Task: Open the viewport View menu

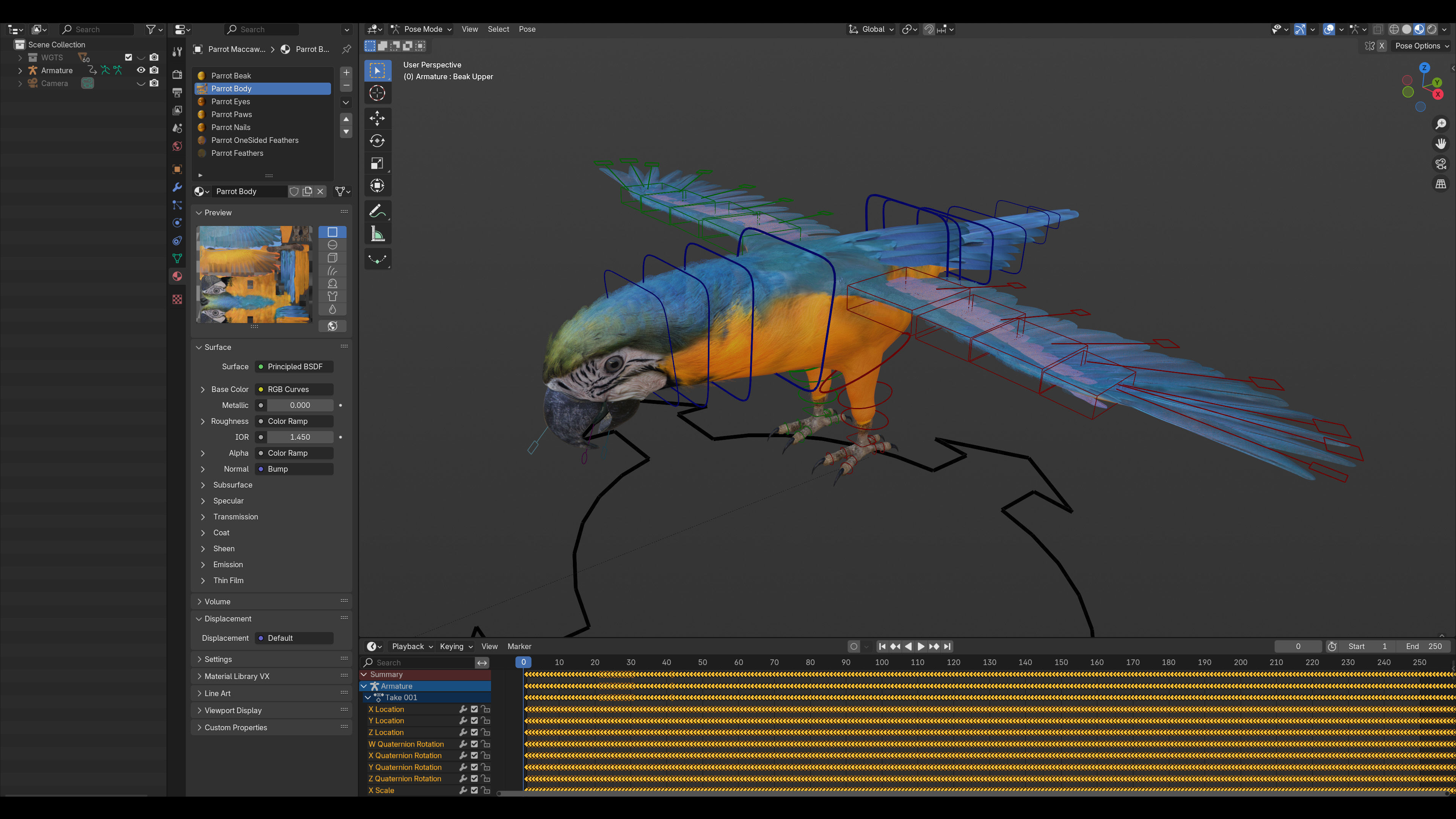Action: point(470,30)
